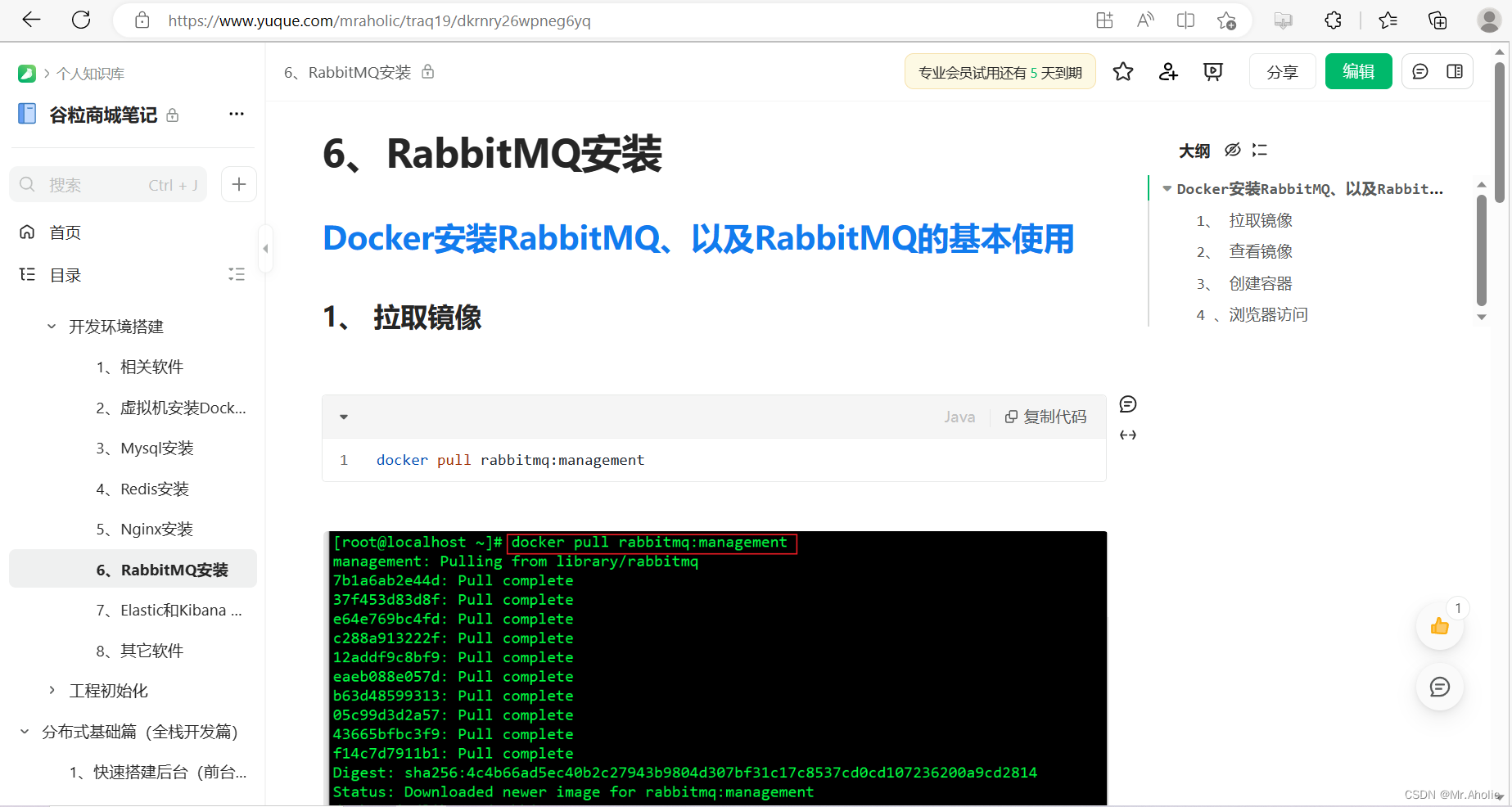Star this document to favorite it

click(1122, 71)
